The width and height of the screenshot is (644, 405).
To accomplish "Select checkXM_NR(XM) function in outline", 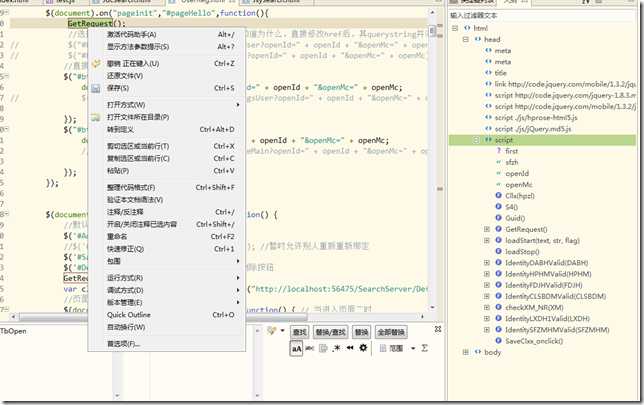I will coord(534,307).
